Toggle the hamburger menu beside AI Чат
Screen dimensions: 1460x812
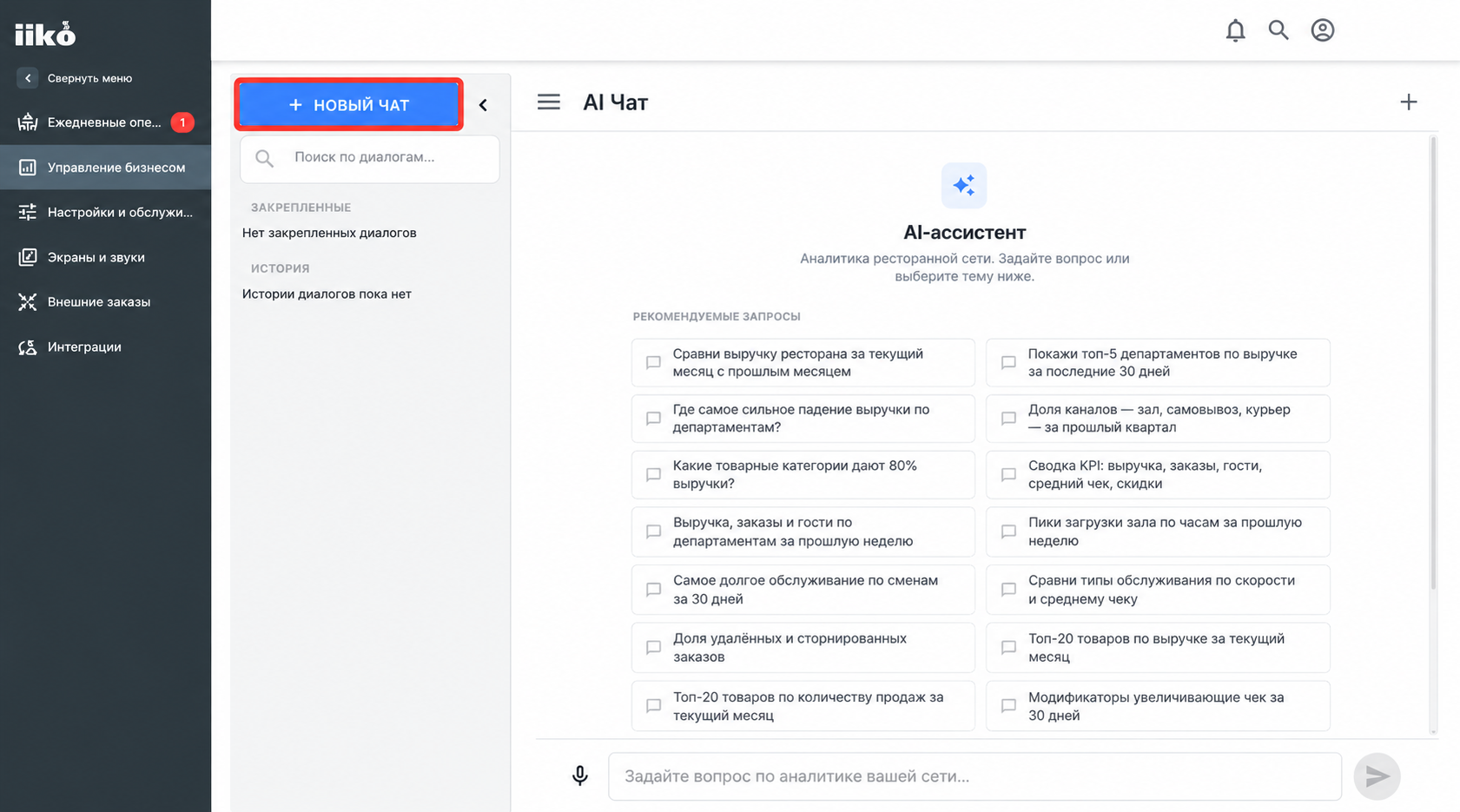(549, 102)
